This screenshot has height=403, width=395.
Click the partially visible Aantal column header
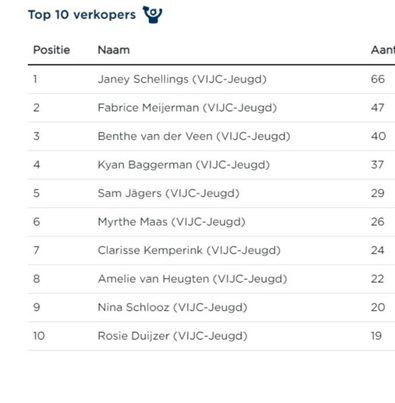[383, 50]
